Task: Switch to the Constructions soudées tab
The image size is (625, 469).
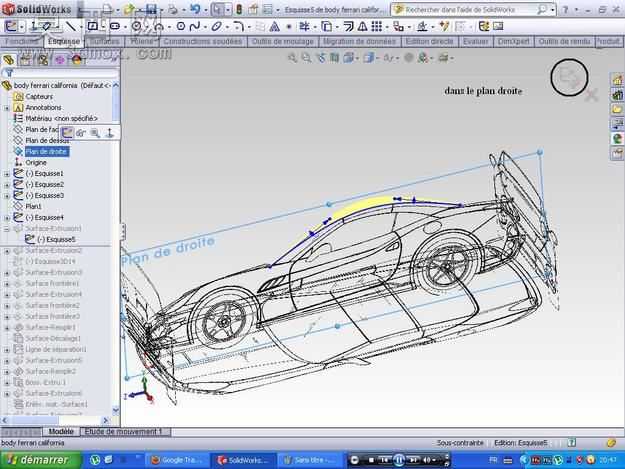Action: (x=202, y=41)
